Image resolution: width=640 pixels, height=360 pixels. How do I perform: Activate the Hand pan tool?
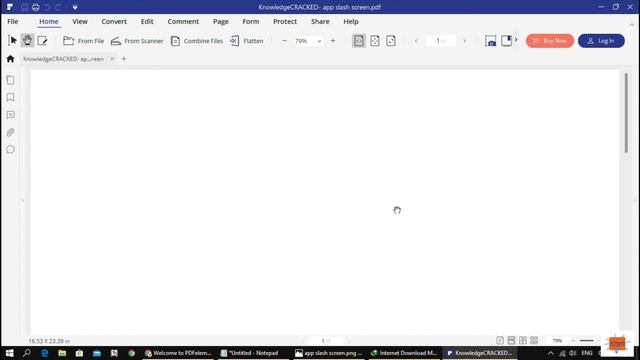(x=27, y=40)
